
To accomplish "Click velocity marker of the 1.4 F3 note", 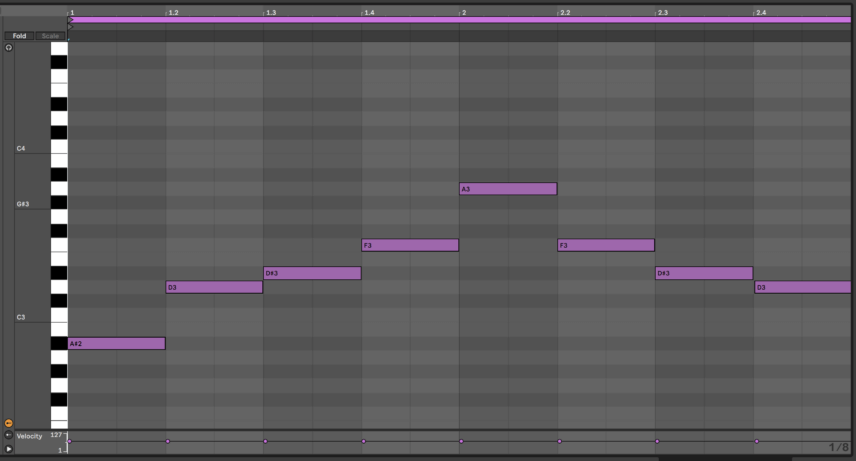I will tap(364, 441).
